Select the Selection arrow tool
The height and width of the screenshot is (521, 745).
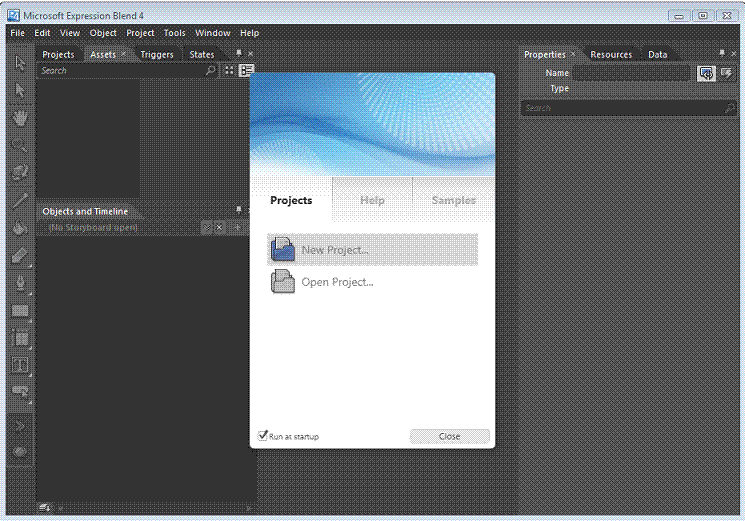(x=20, y=63)
